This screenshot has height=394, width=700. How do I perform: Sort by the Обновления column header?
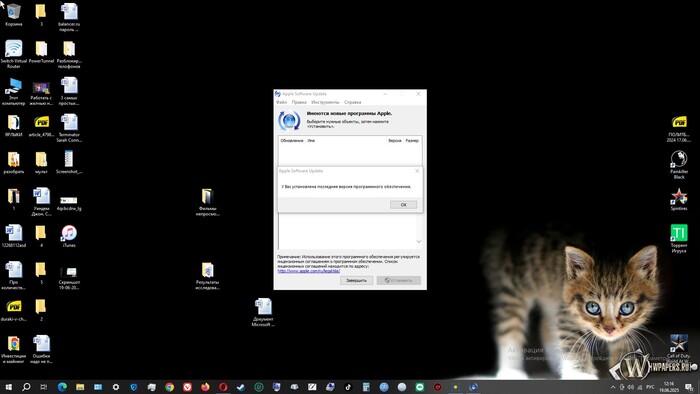coord(292,141)
